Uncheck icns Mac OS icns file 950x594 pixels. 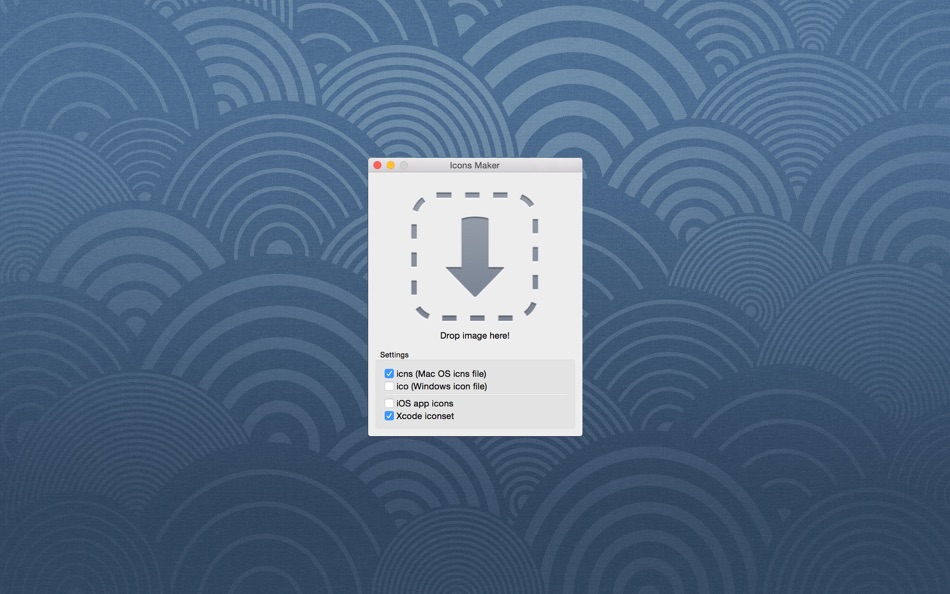point(389,373)
